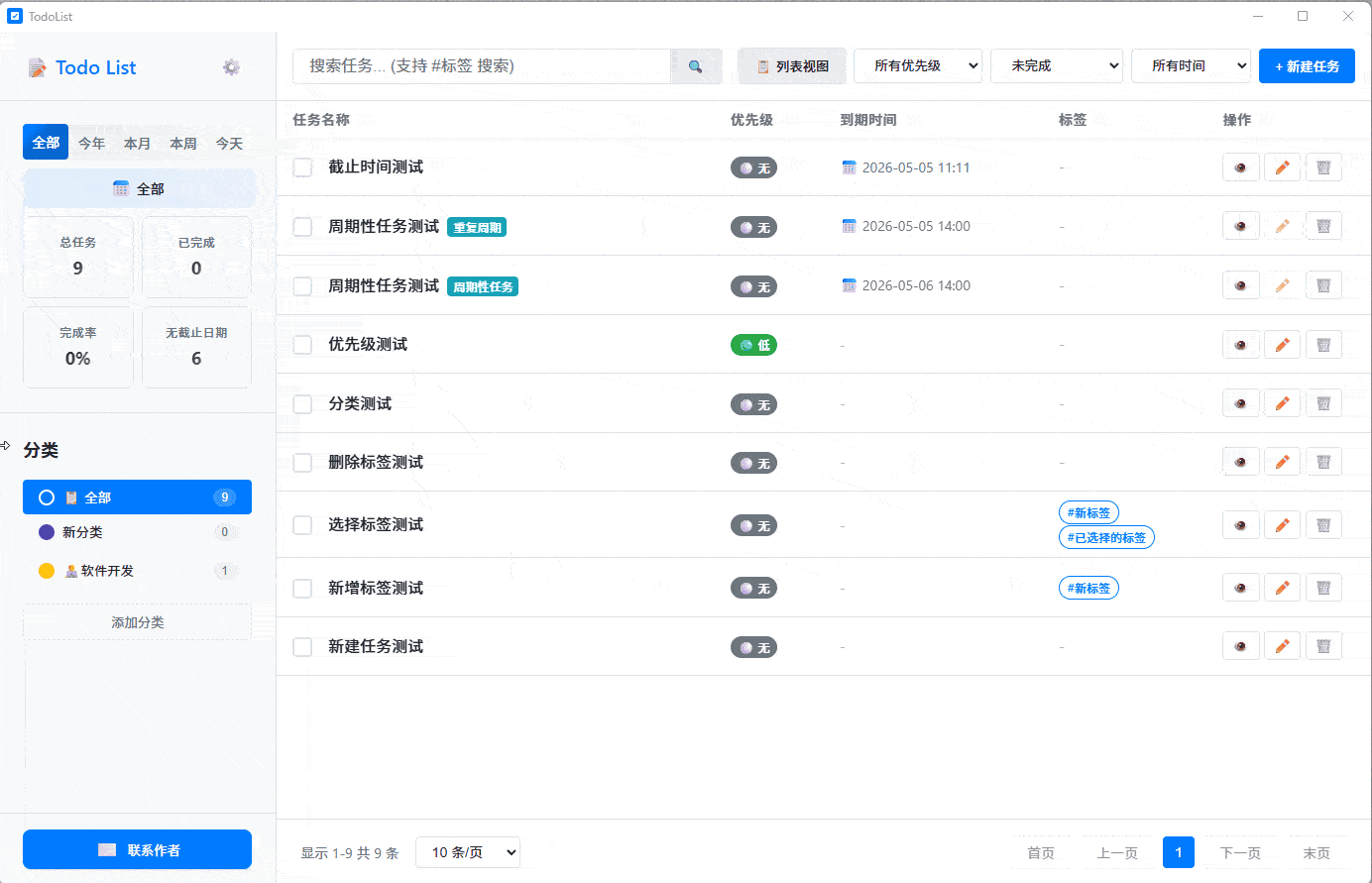View details of 截止时间测试 task
The height and width of the screenshot is (883, 1372).
1240,167
